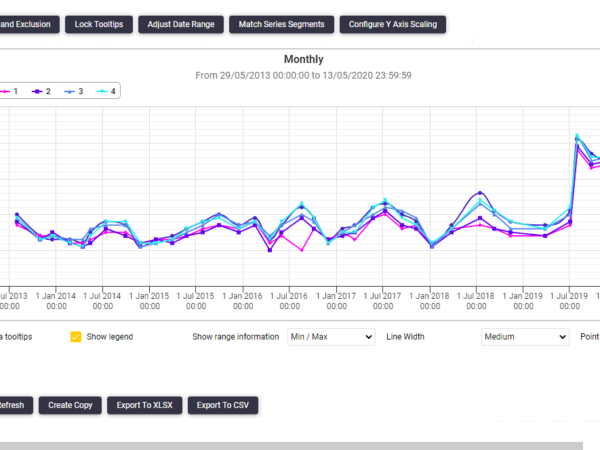
Task: Click the series peak data point after Jul 2019
Action: coord(577,135)
